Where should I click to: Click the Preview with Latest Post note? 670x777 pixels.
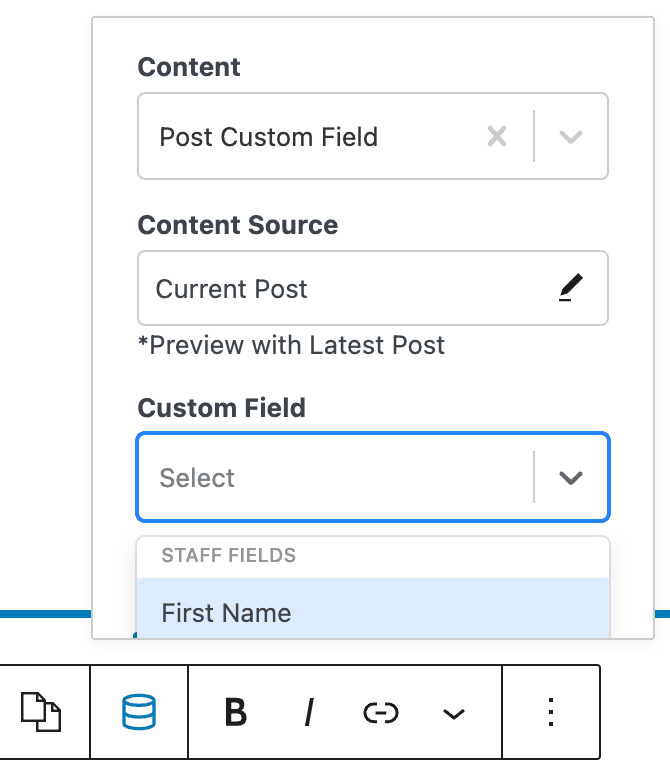(291, 346)
